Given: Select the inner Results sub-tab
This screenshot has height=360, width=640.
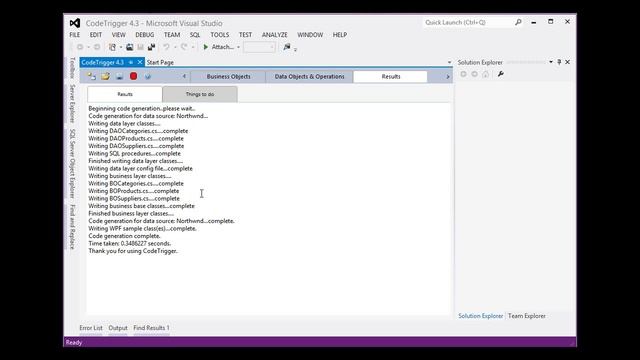Looking at the screenshot, I should pos(125,94).
